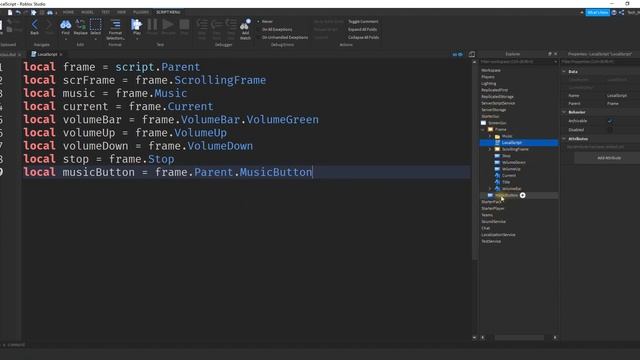Select ReplicatedStorage in the Explorer
The width and height of the screenshot is (640, 360).
(497, 97)
